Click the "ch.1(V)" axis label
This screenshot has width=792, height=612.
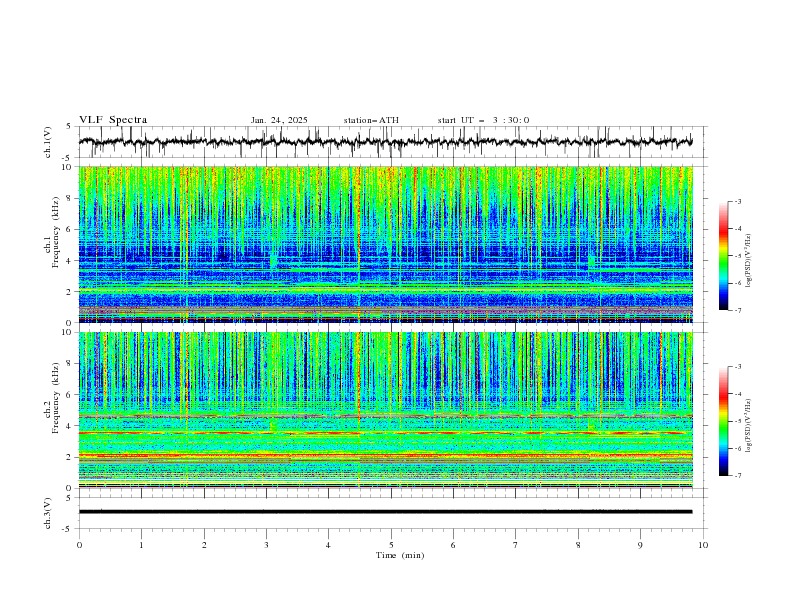point(48,142)
